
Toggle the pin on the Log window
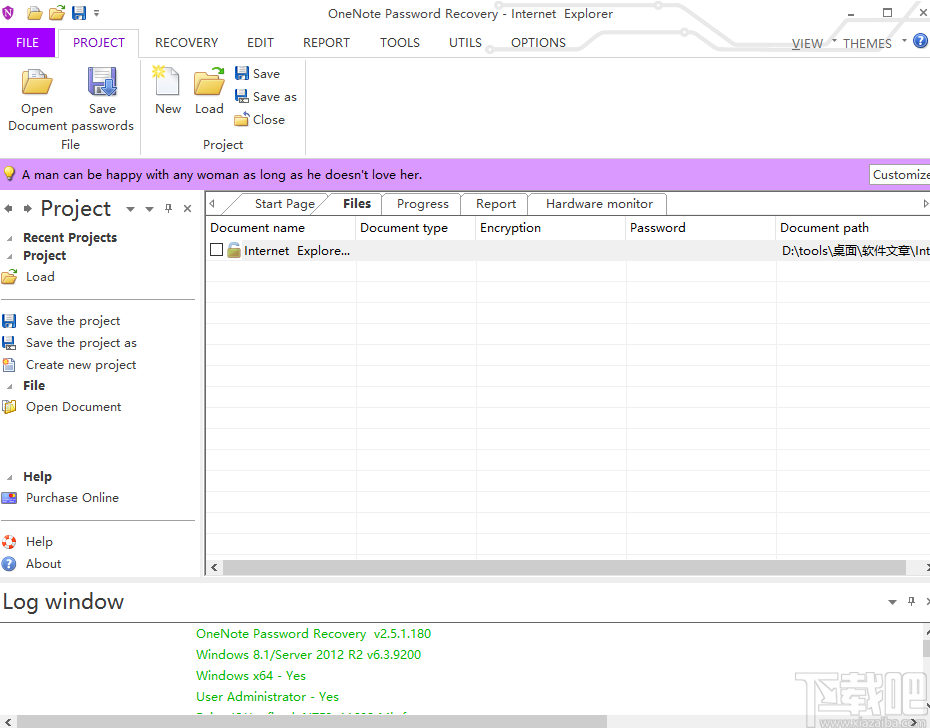point(910,601)
